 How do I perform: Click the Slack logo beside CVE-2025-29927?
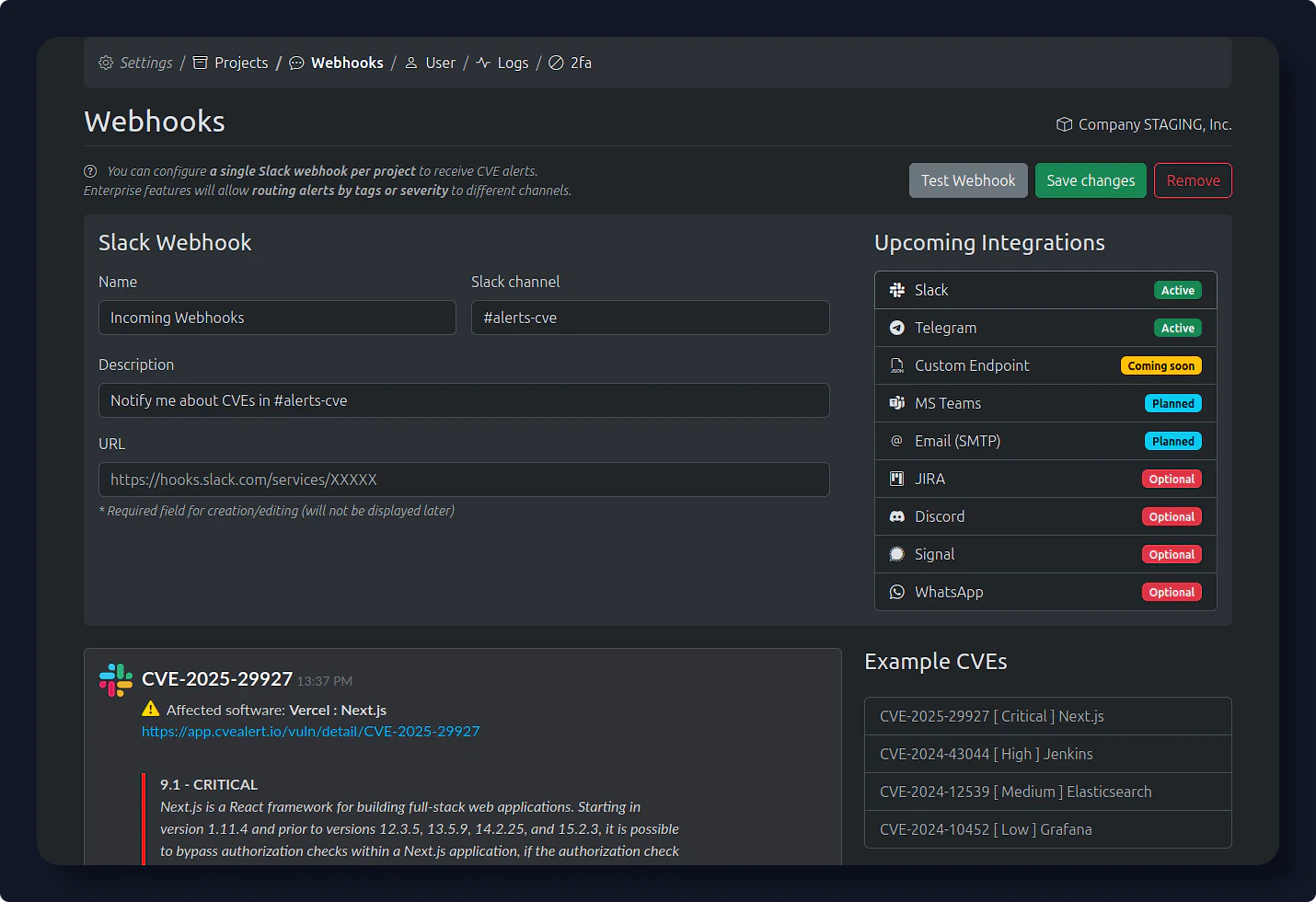point(116,680)
